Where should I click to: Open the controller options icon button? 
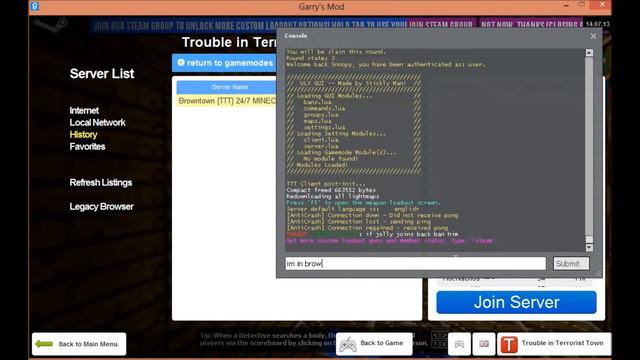pyautogui.click(x=459, y=344)
